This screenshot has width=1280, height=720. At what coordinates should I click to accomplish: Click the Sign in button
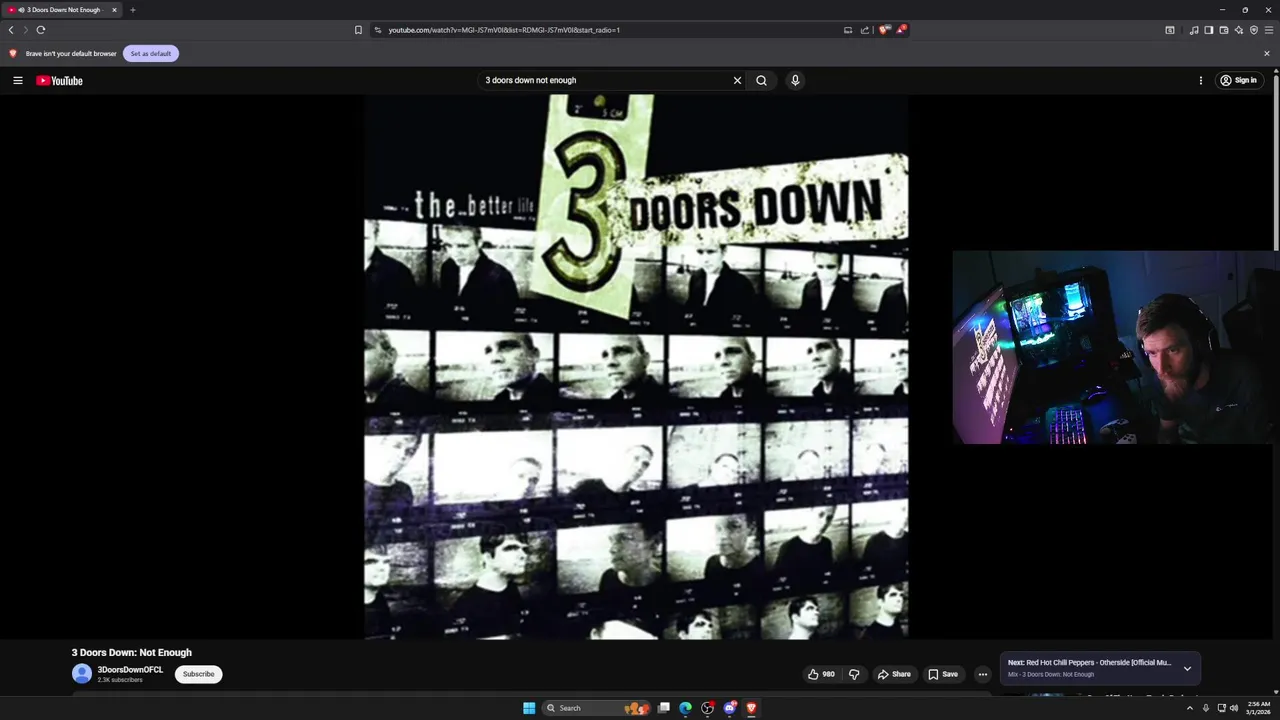point(1238,80)
